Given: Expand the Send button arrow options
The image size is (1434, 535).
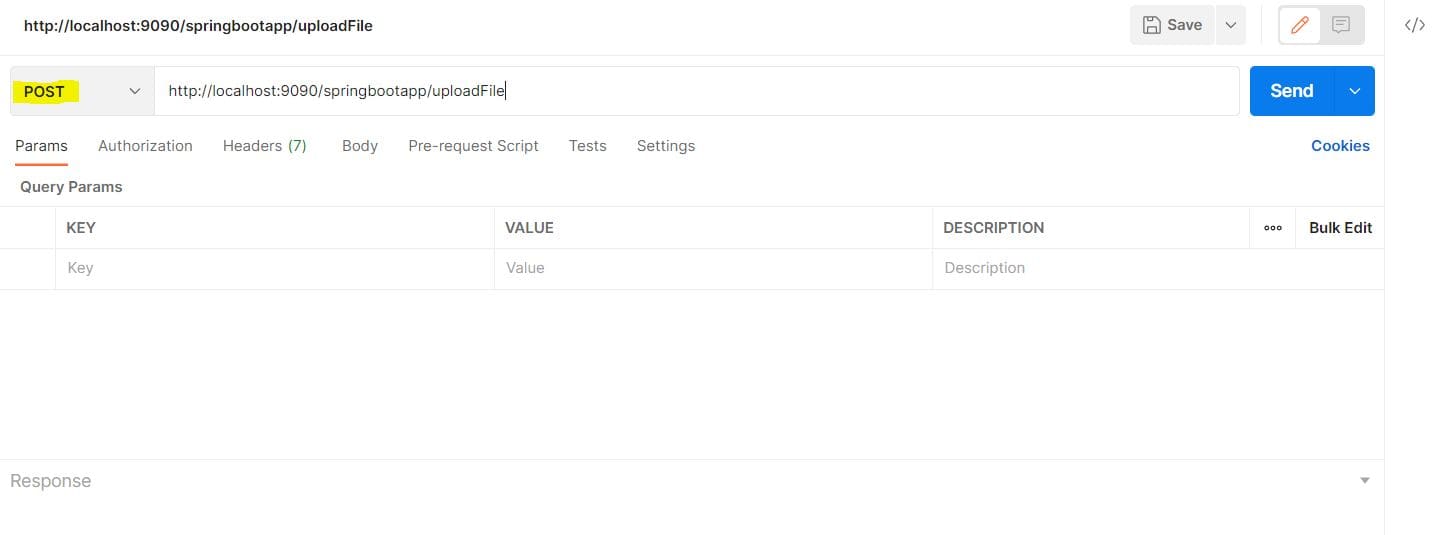Looking at the screenshot, I should tap(1355, 91).
